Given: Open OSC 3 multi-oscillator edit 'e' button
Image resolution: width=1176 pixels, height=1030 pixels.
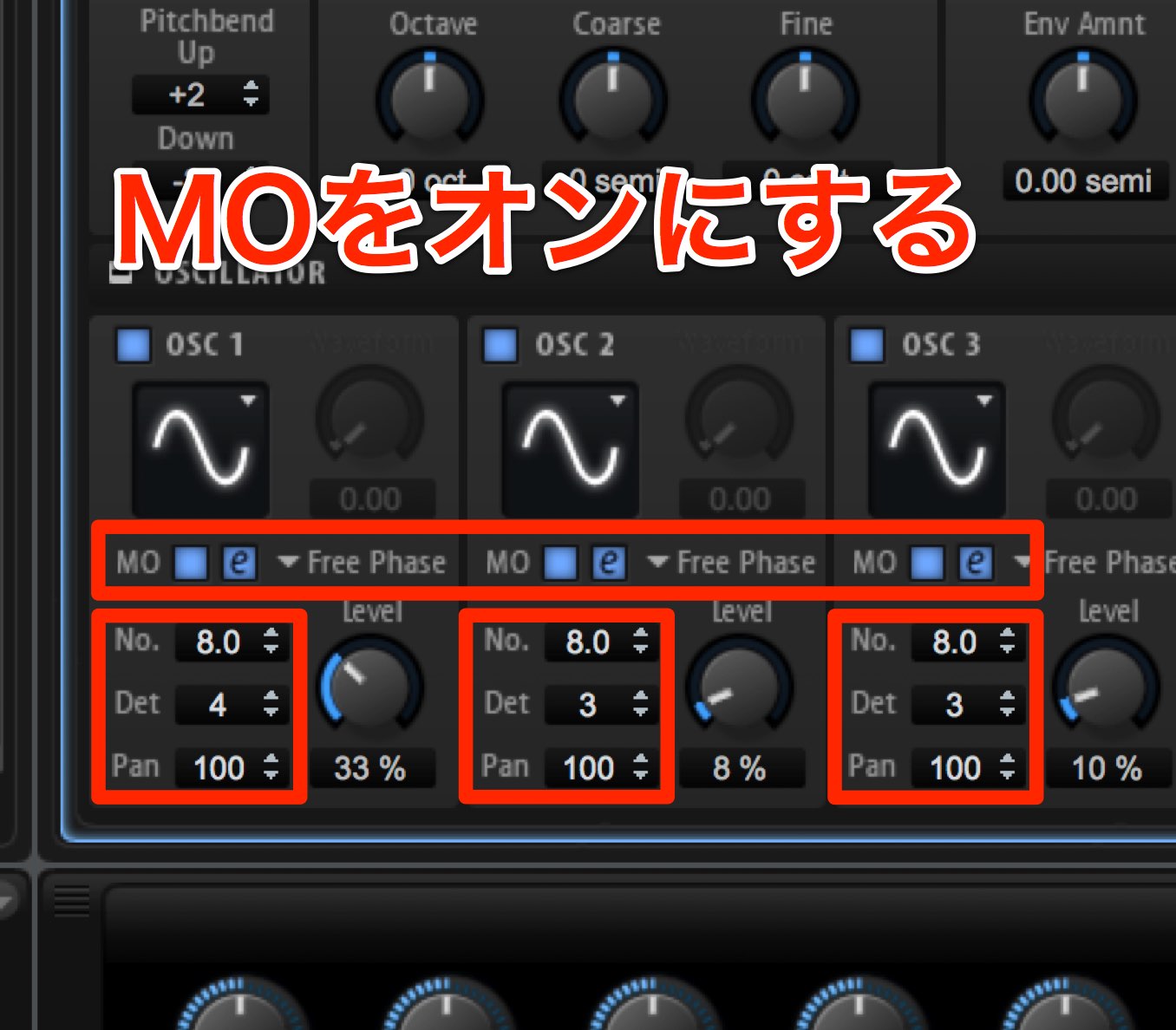Looking at the screenshot, I should tap(976, 563).
